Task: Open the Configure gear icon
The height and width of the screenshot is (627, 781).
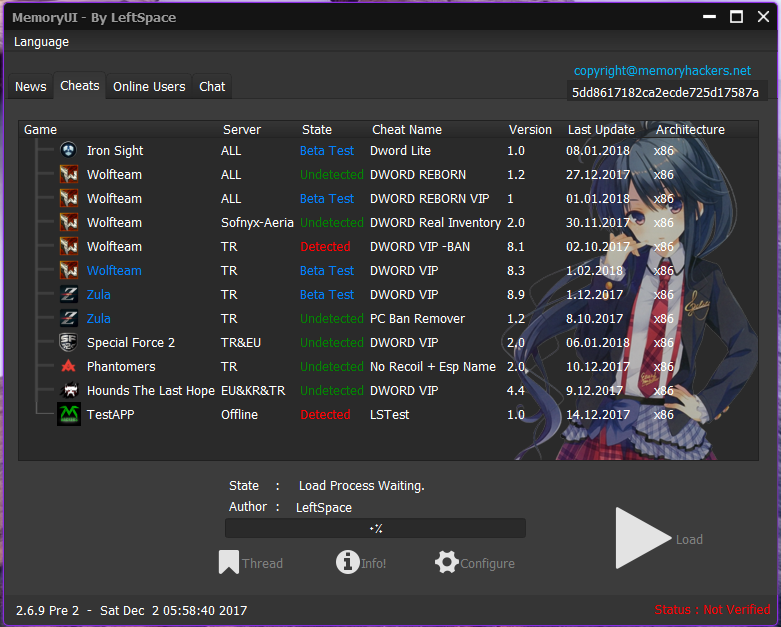Action: pyautogui.click(x=446, y=562)
